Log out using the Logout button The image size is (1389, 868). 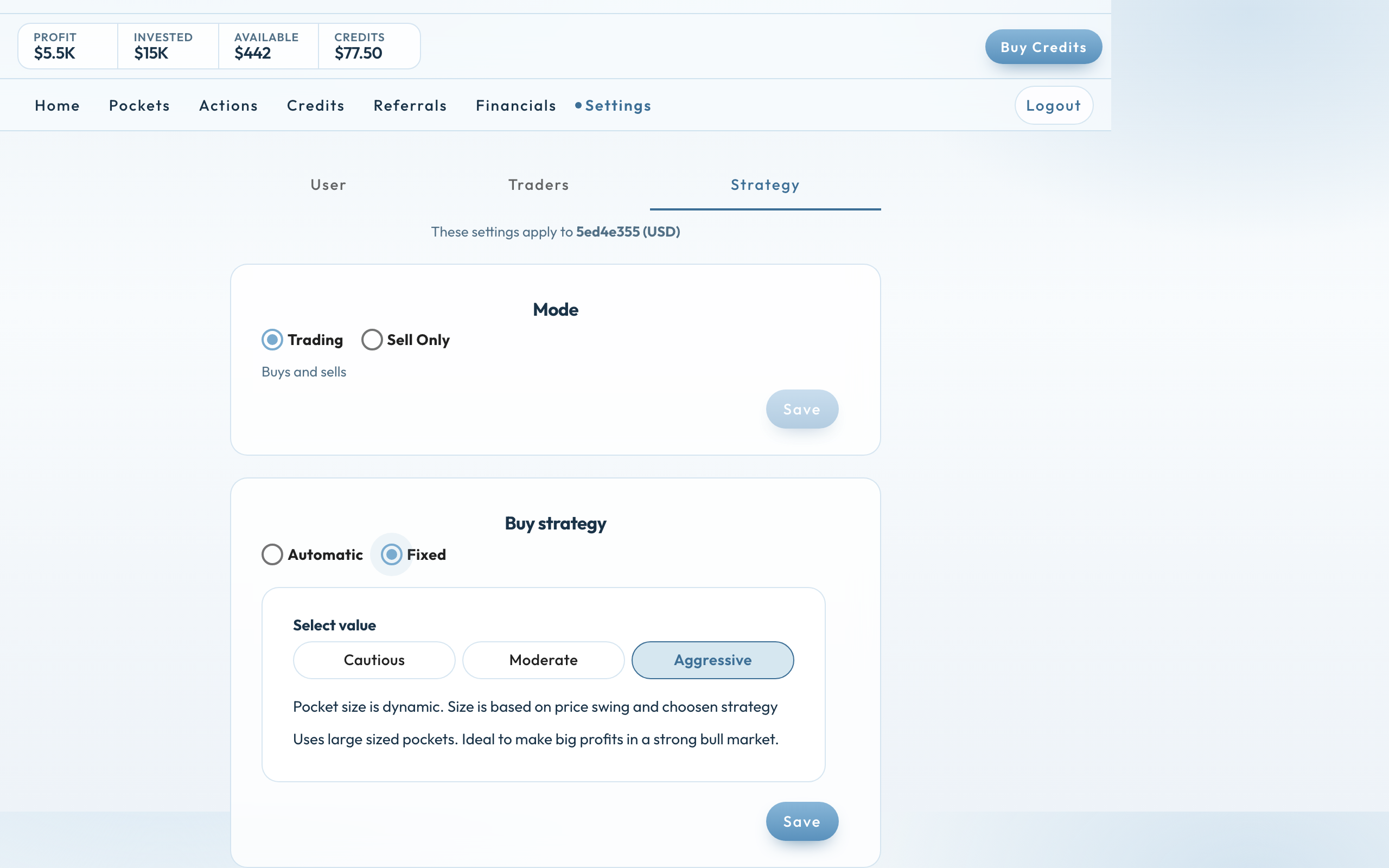1054,106
